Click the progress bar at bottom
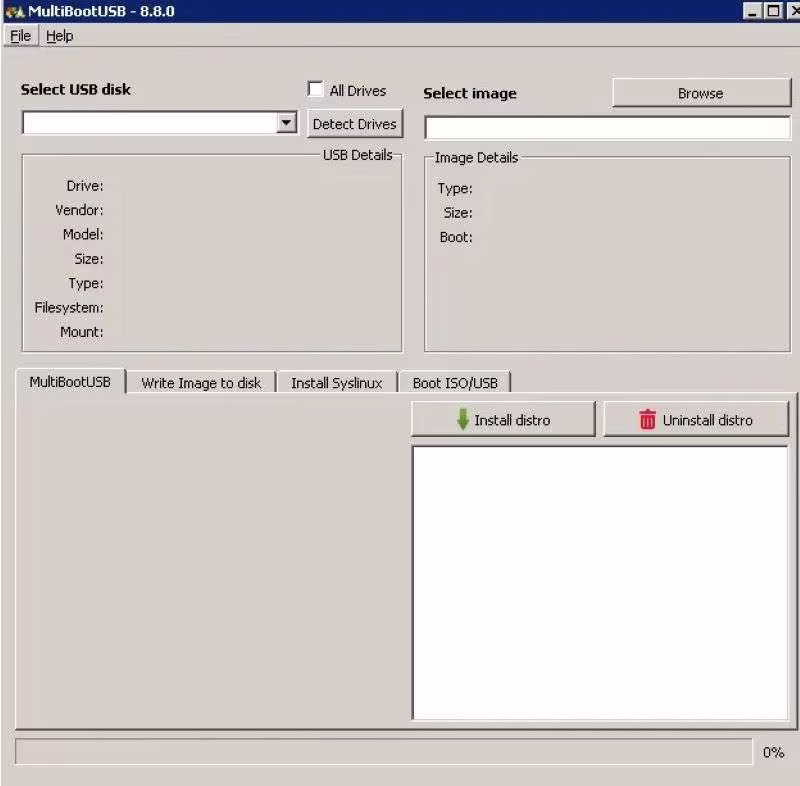 pyautogui.click(x=384, y=751)
